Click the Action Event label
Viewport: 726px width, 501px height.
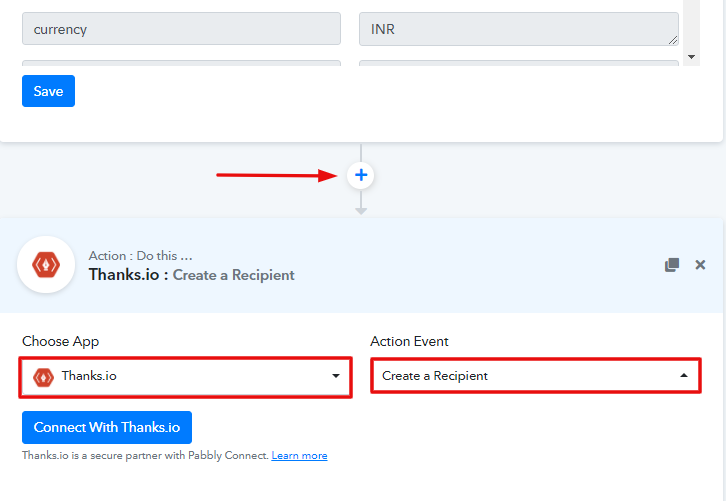coord(409,342)
